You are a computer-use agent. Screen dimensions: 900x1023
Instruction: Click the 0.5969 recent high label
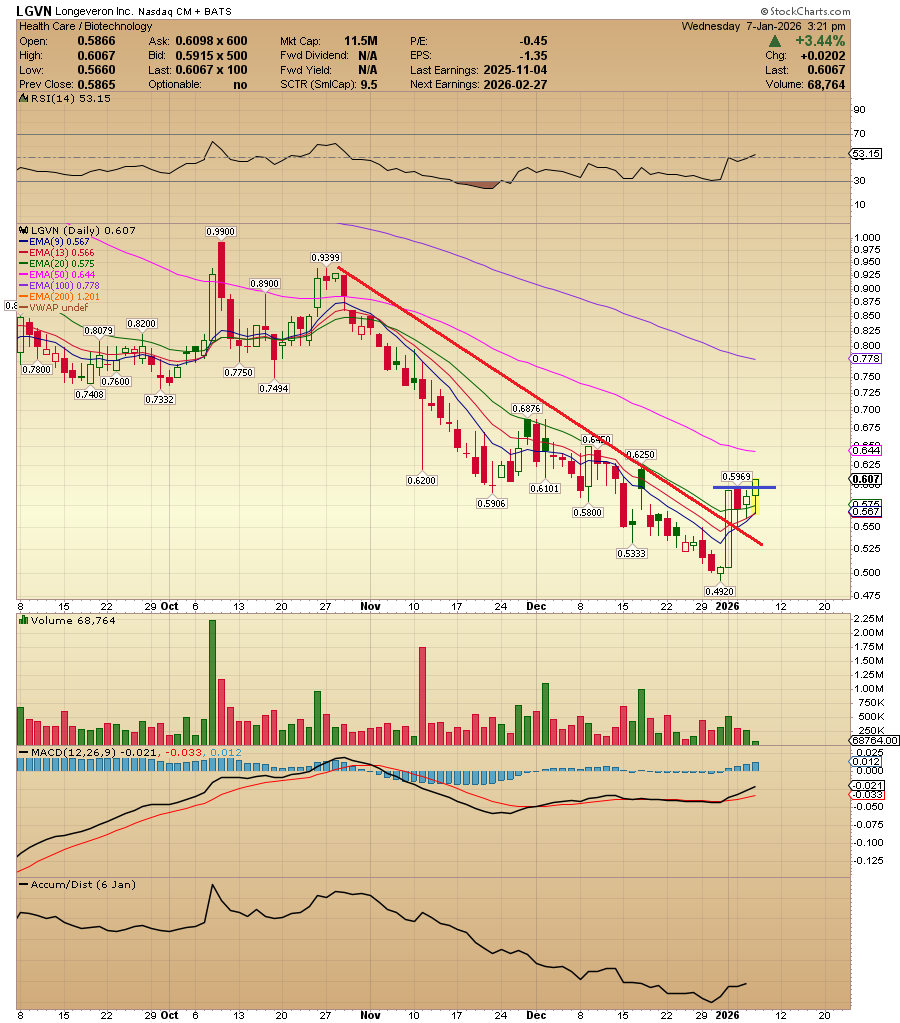pos(736,477)
